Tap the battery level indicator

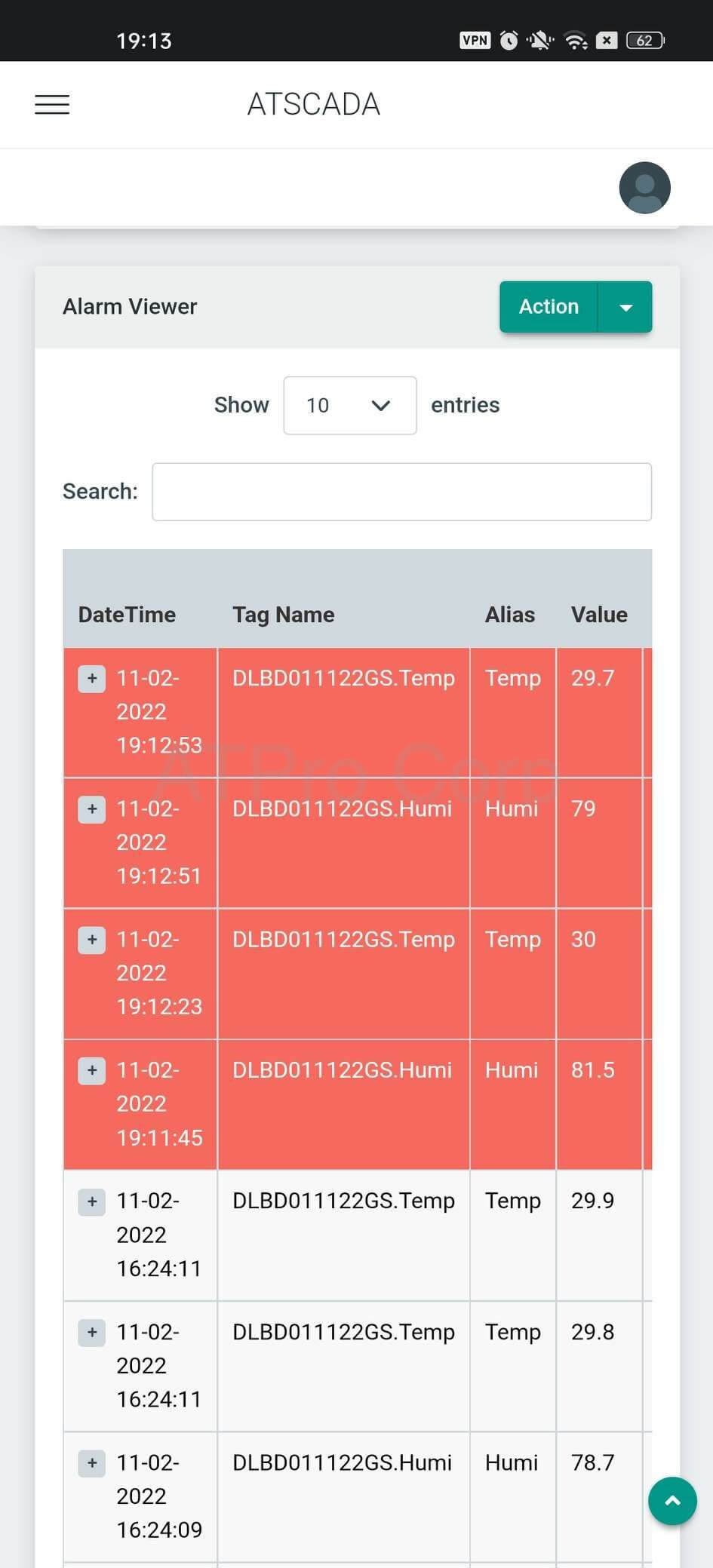[x=644, y=41]
